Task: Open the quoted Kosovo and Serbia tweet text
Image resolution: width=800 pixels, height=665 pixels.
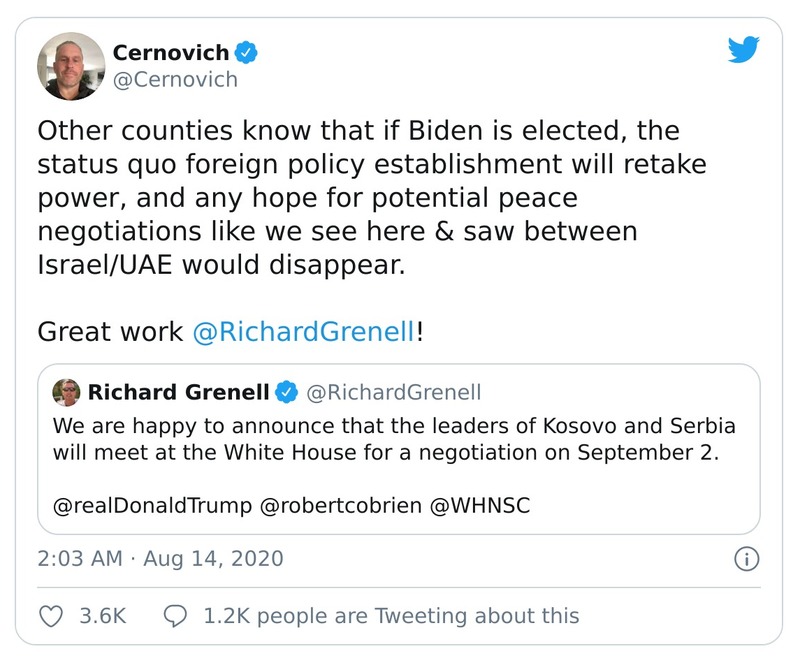Action: 393,438
